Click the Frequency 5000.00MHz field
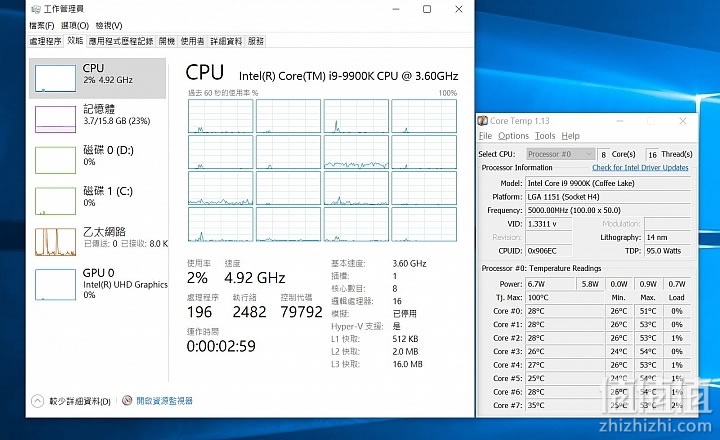Image resolution: width=720 pixels, height=440 pixels. coord(608,210)
